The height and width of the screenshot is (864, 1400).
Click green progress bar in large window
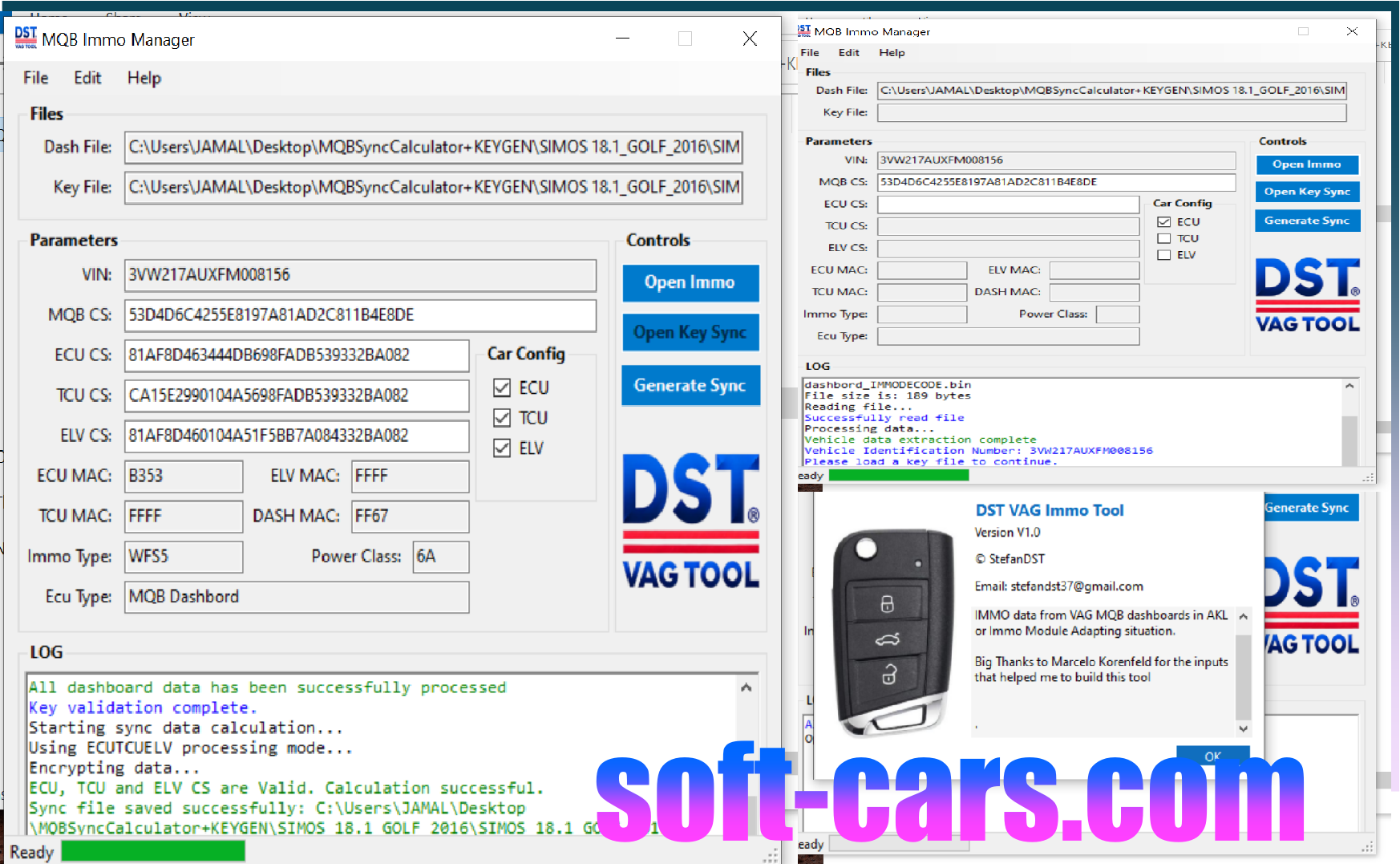153,851
